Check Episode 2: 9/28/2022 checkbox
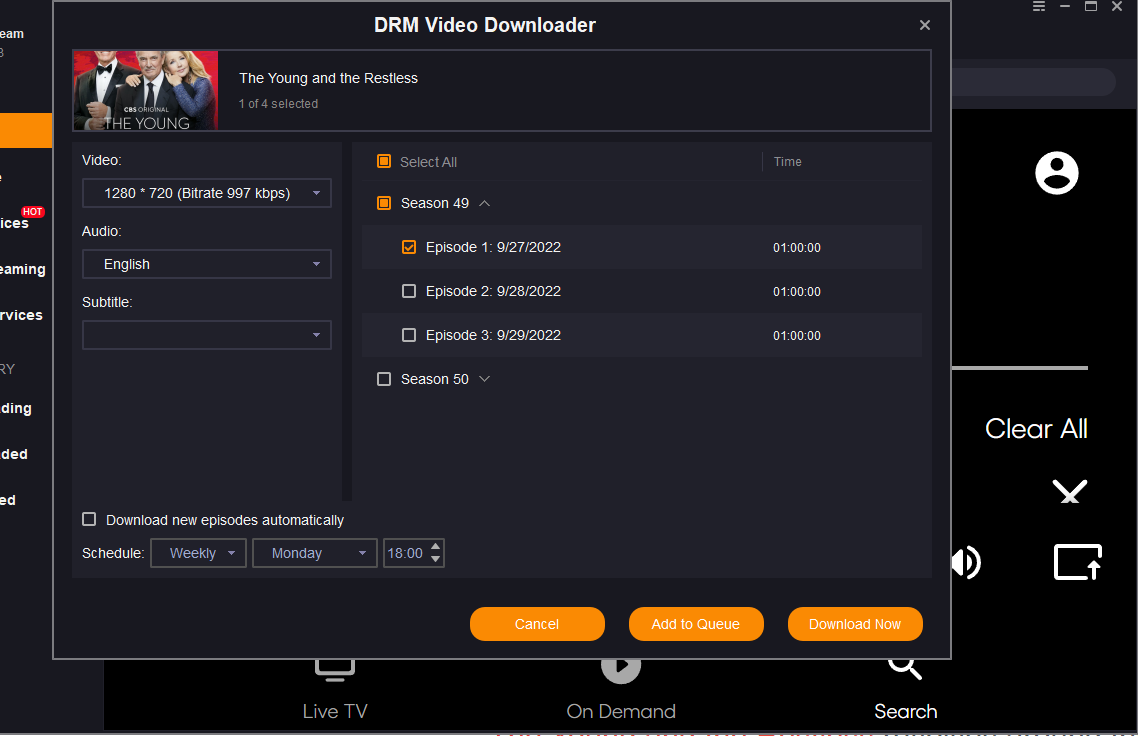1138x736 pixels. (409, 291)
